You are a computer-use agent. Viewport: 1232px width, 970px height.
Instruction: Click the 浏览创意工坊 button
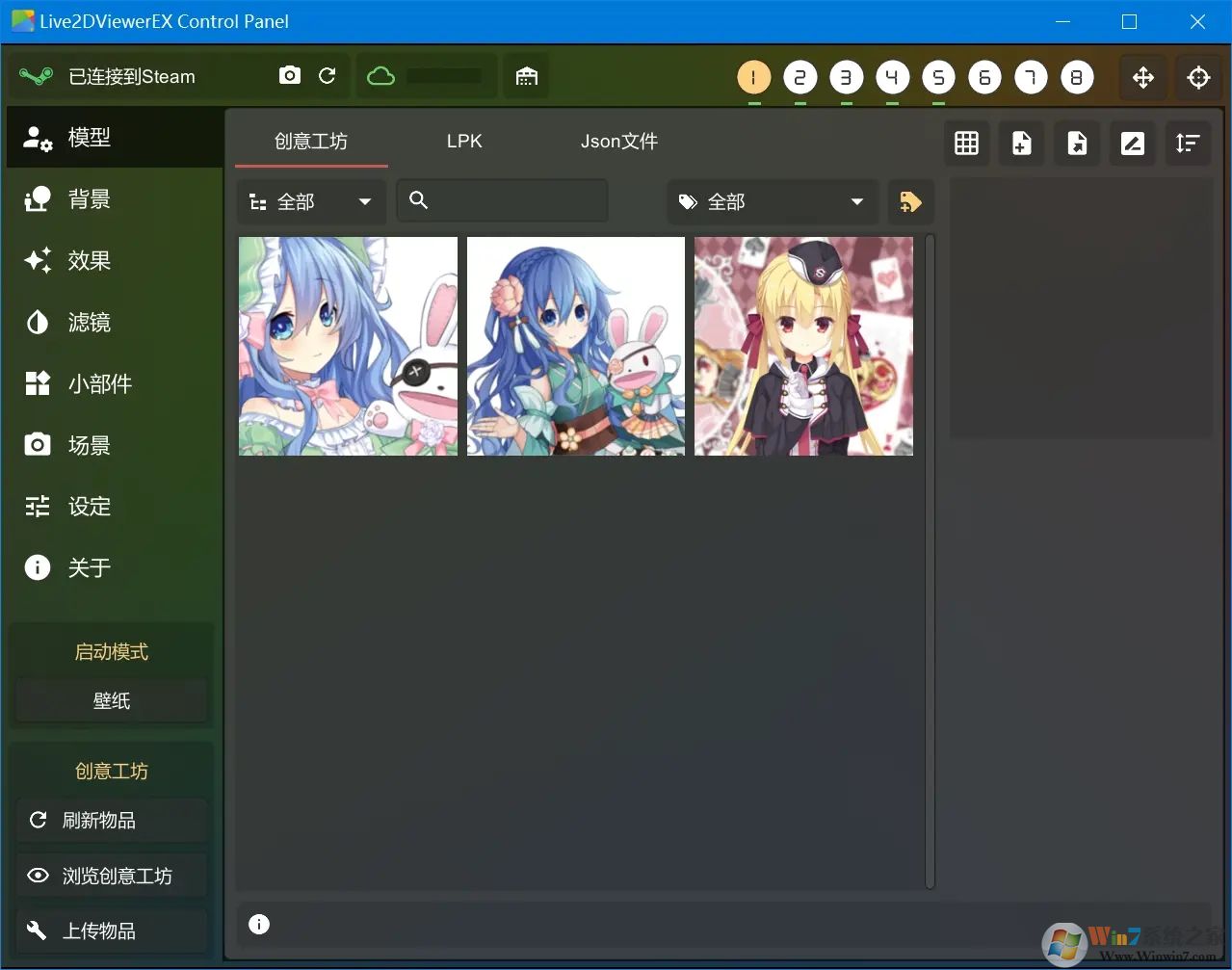pos(111,875)
